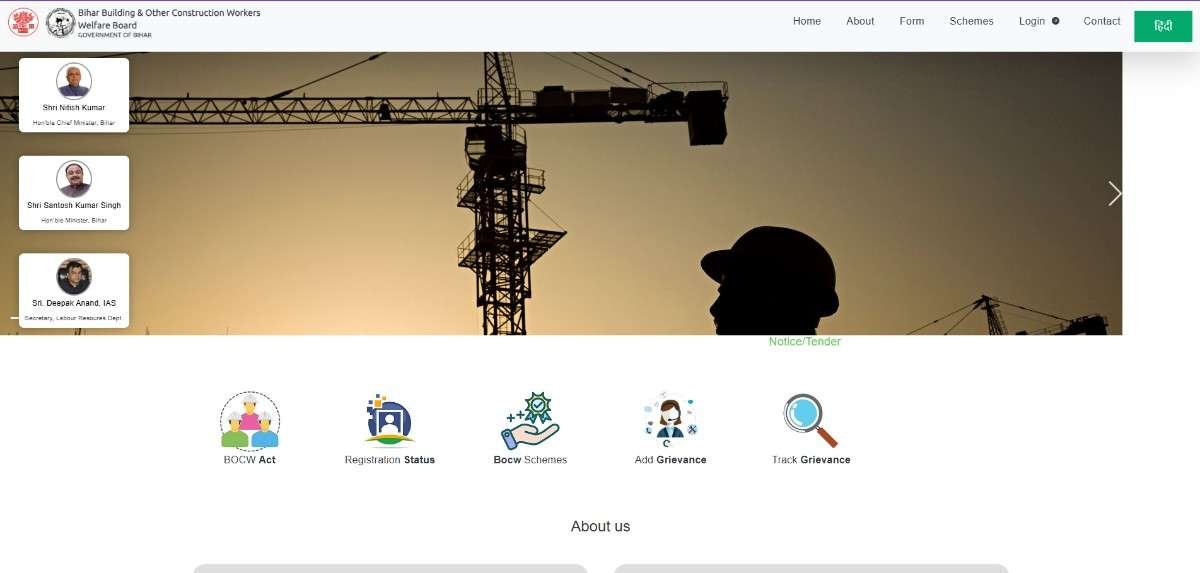
Task: Advance the banner with next arrow
Action: click(1114, 193)
